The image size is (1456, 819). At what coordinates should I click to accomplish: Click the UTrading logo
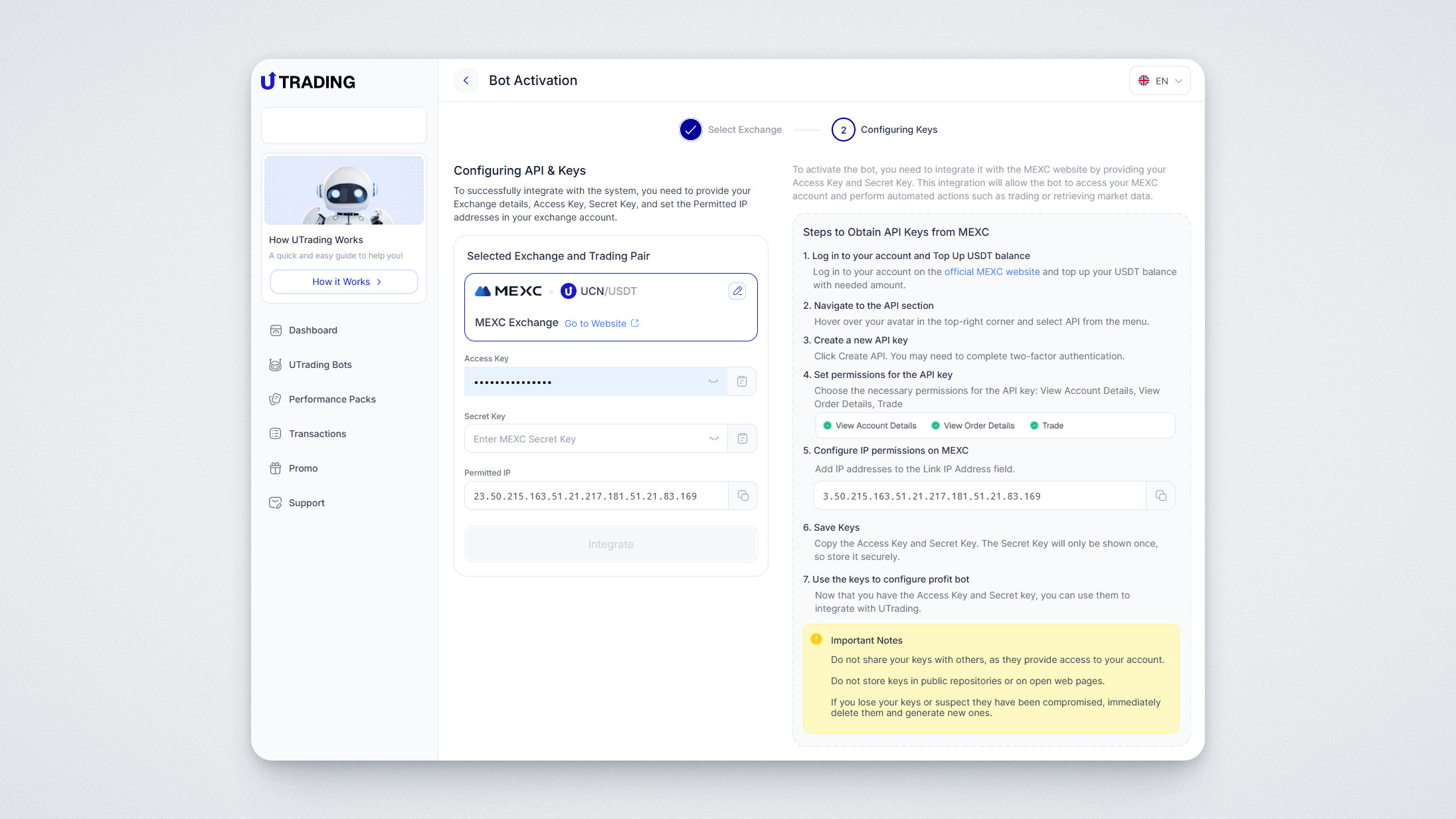click(x=308, y=82)
